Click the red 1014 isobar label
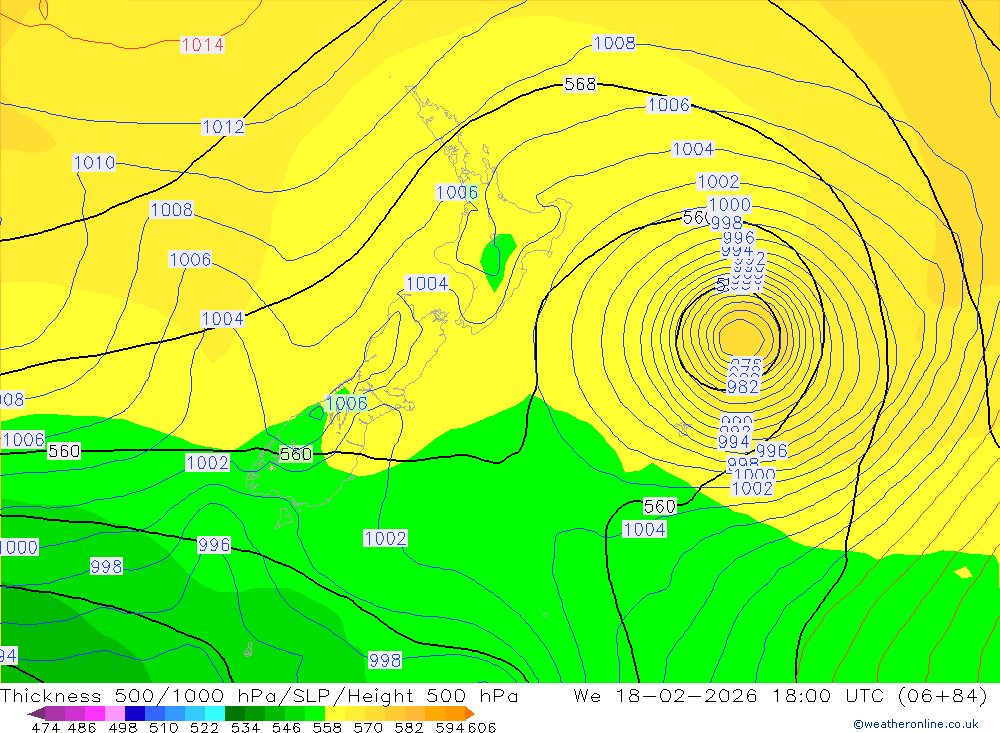1000x733 pixels. [202, 45]
